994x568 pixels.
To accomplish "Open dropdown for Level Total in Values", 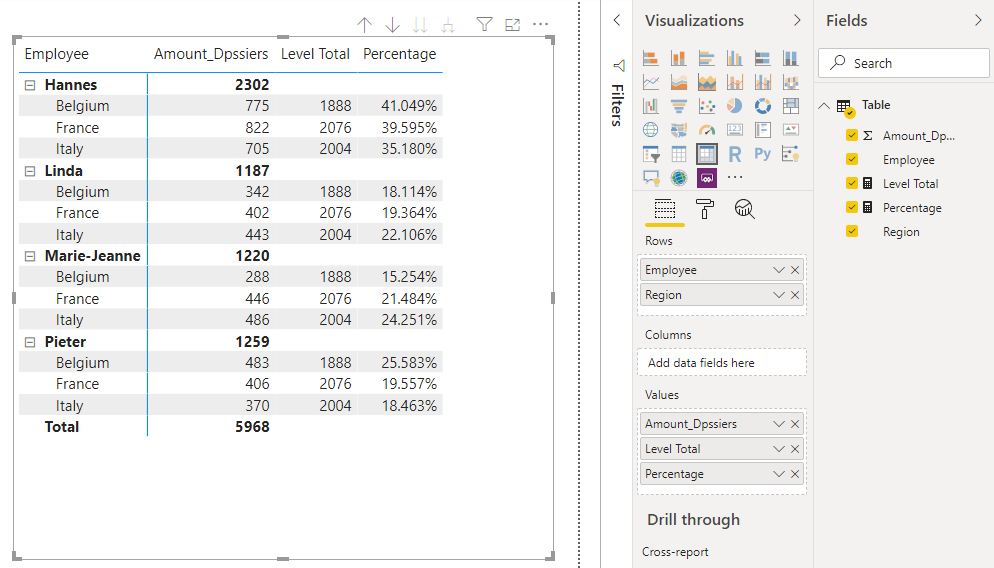I will click(x=779, y=449).
